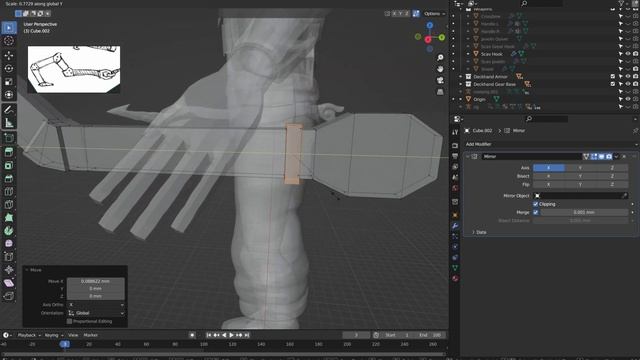The height and width of the screenshot is (360, 640).
Task: Select the Scale tool
Action: pyautogui.click(x=9, y=82)
